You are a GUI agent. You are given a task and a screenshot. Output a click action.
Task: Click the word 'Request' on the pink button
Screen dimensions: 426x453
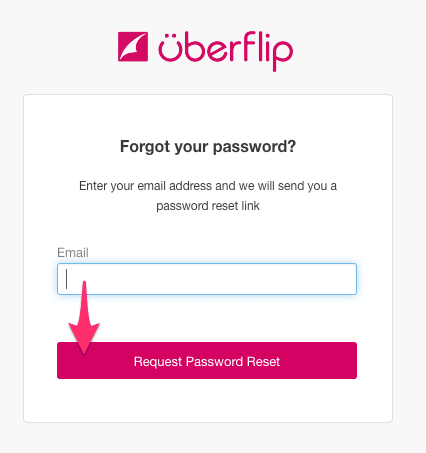point(158,362)
